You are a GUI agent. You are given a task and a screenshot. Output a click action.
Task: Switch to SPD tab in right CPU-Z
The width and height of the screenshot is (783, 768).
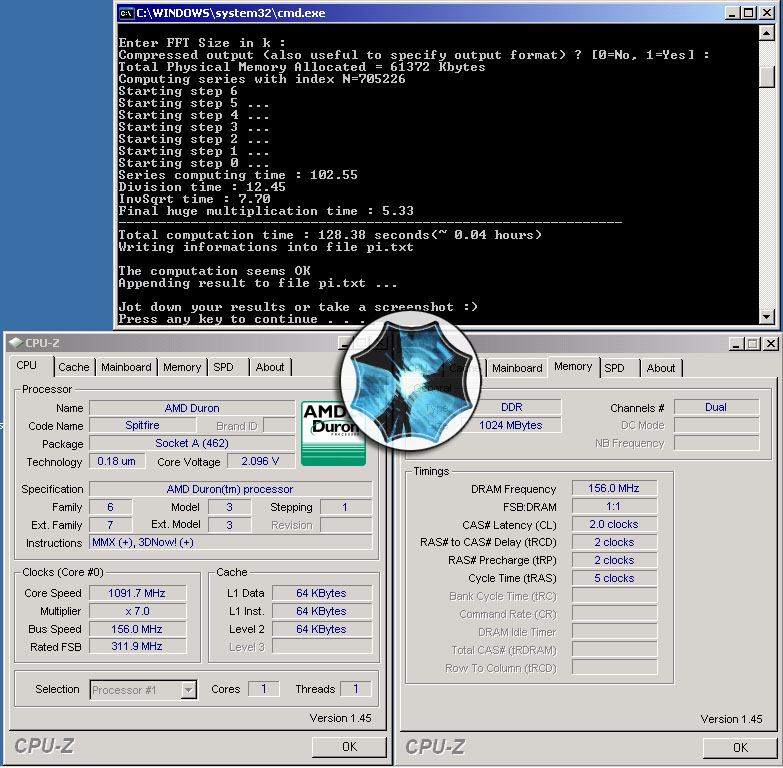614,368
